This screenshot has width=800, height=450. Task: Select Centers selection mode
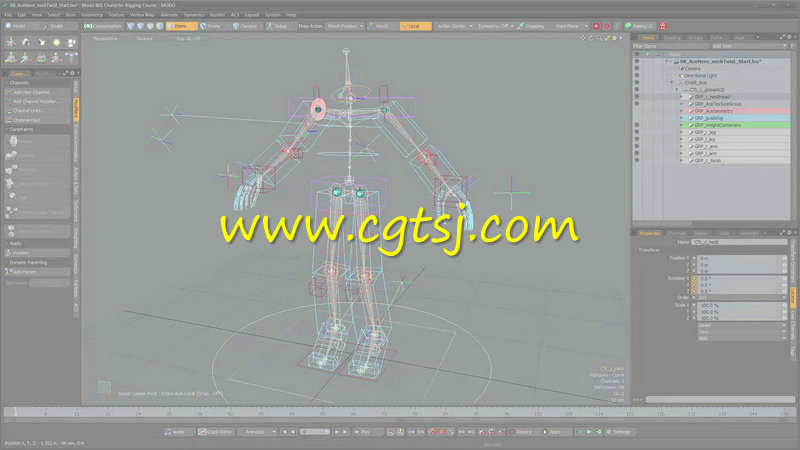pyautogui.click(x=247, y=26)
